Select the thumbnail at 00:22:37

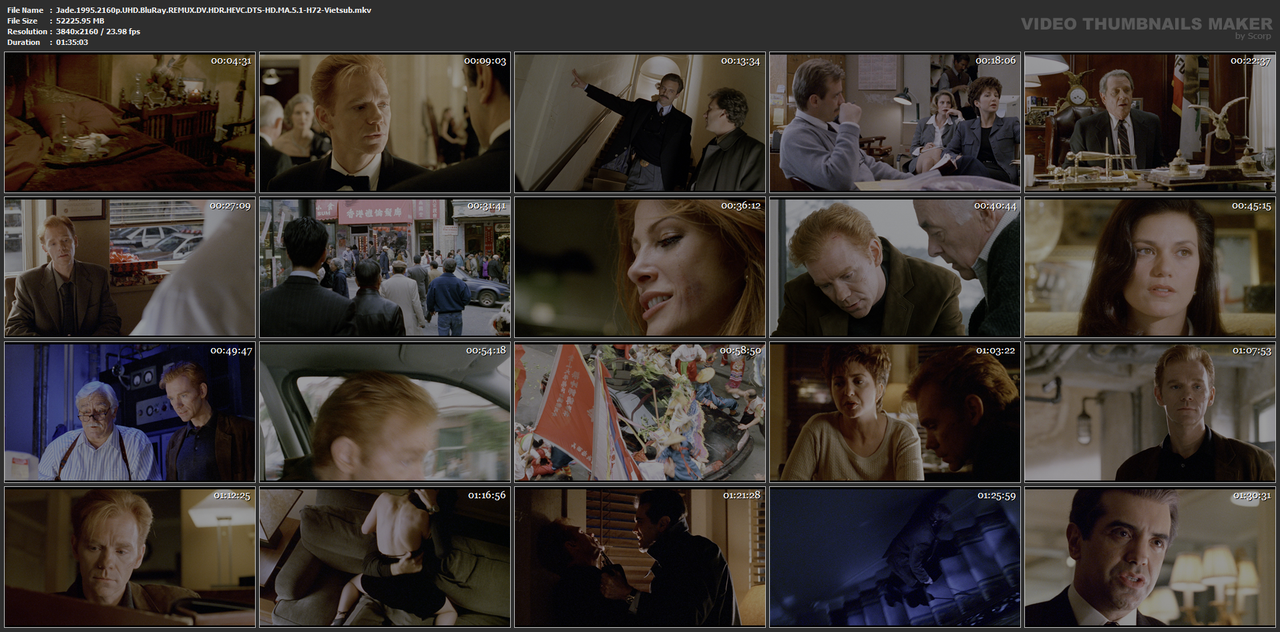point(1150,122)
